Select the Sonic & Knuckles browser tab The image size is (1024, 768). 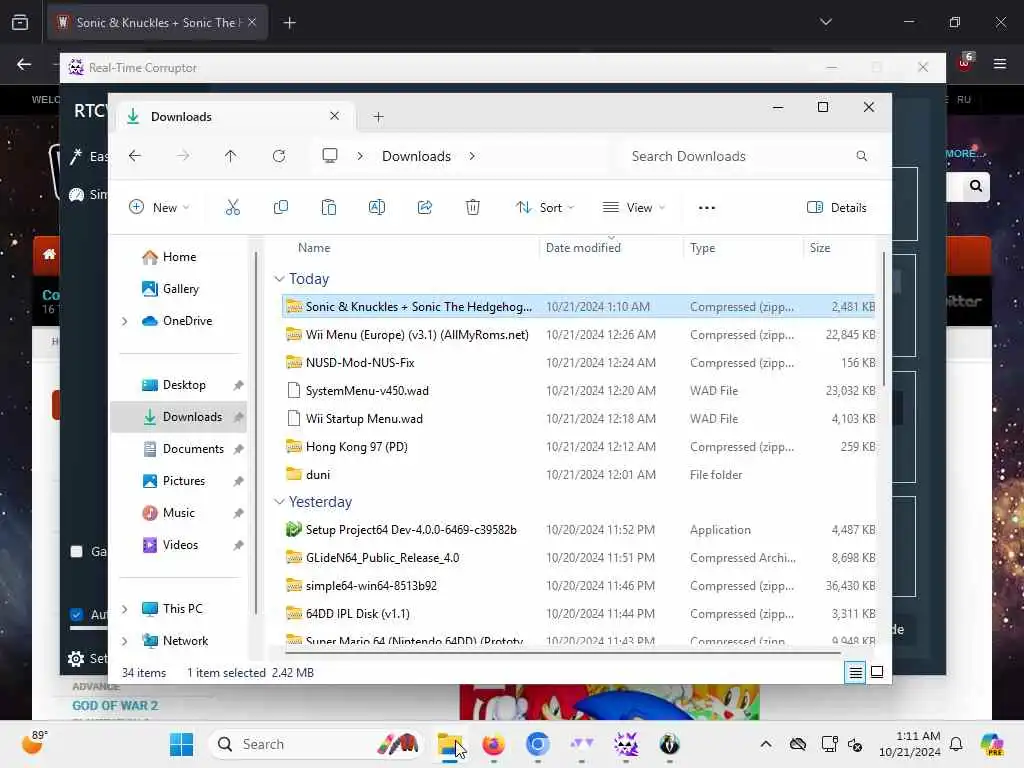pos(155,22)
